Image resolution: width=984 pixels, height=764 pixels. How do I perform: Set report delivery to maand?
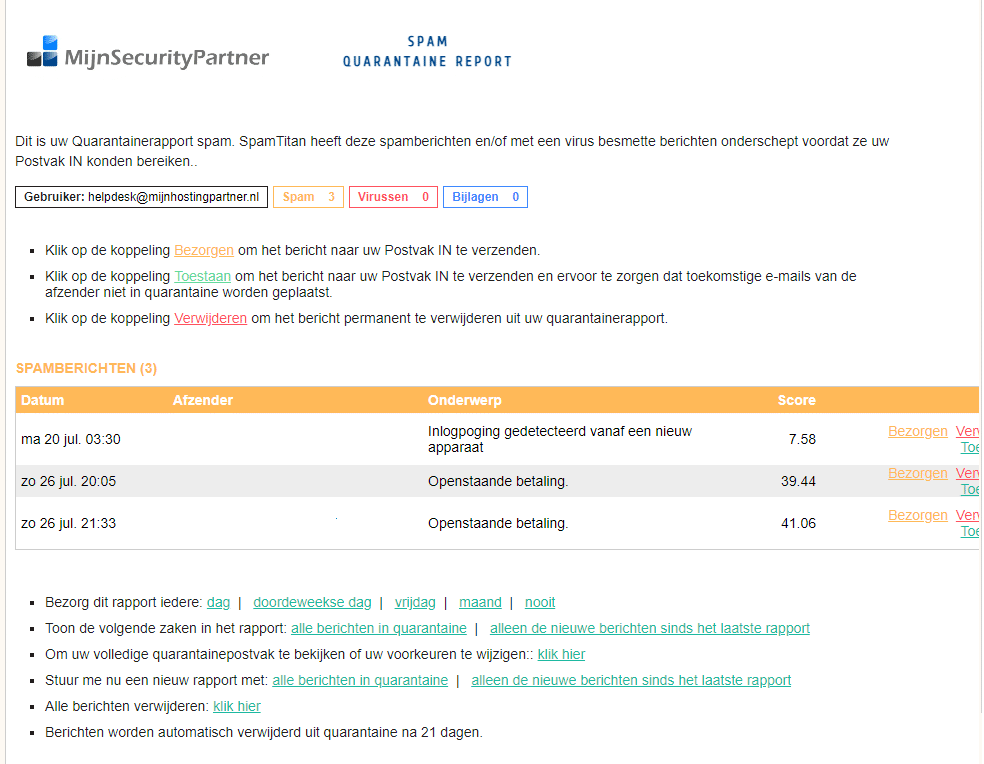pyautogui.click(x=480, y=603)
